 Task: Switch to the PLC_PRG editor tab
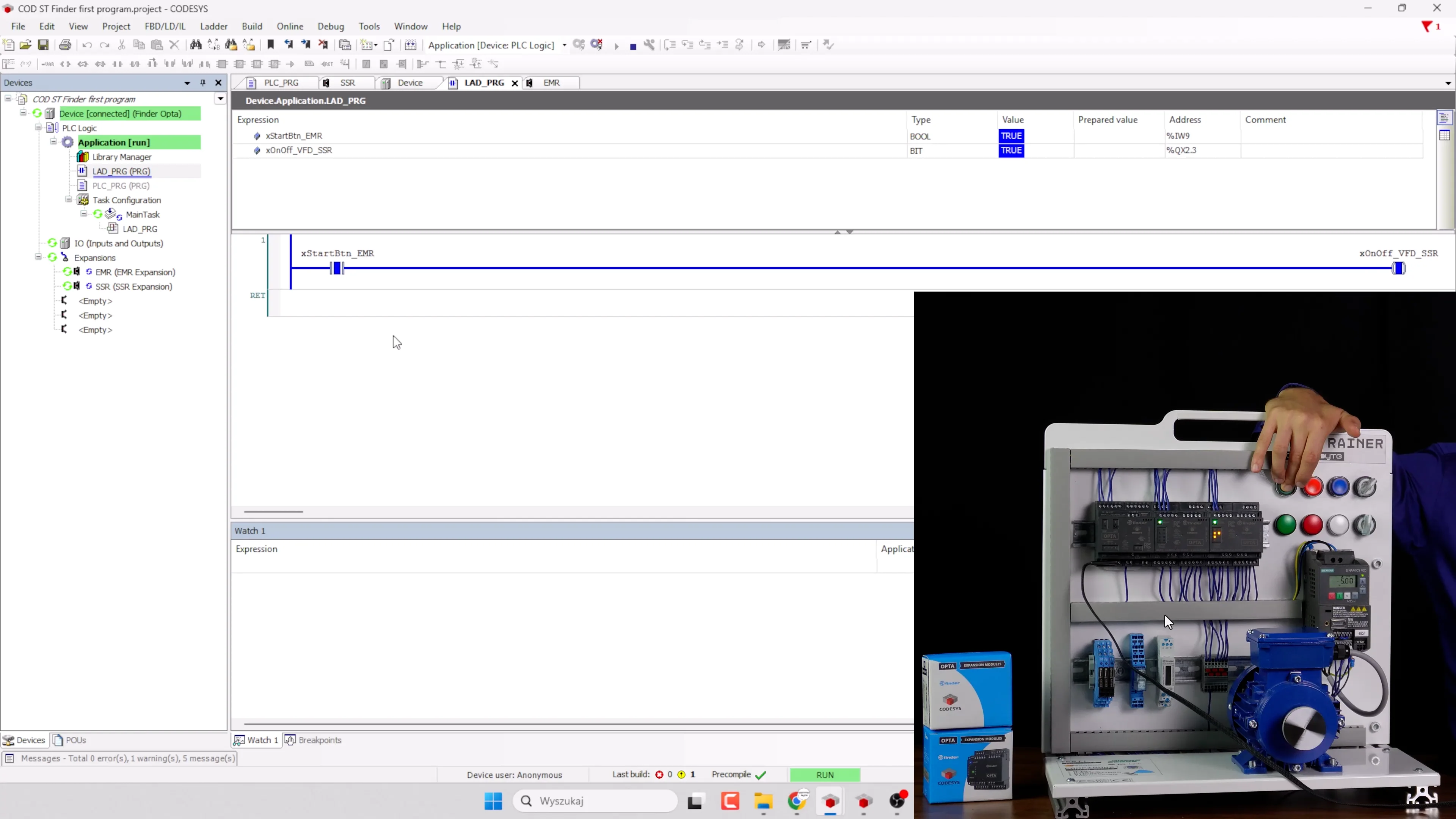click(281, 83)
